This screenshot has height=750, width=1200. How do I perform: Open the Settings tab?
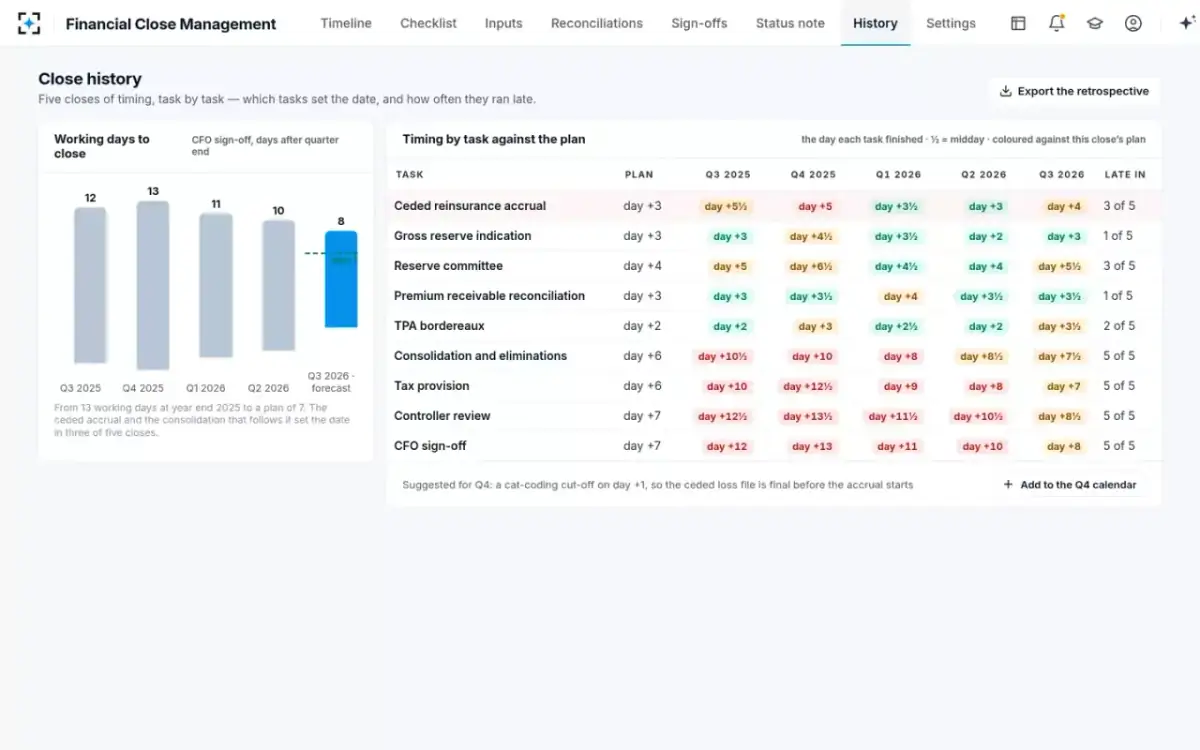951,23
